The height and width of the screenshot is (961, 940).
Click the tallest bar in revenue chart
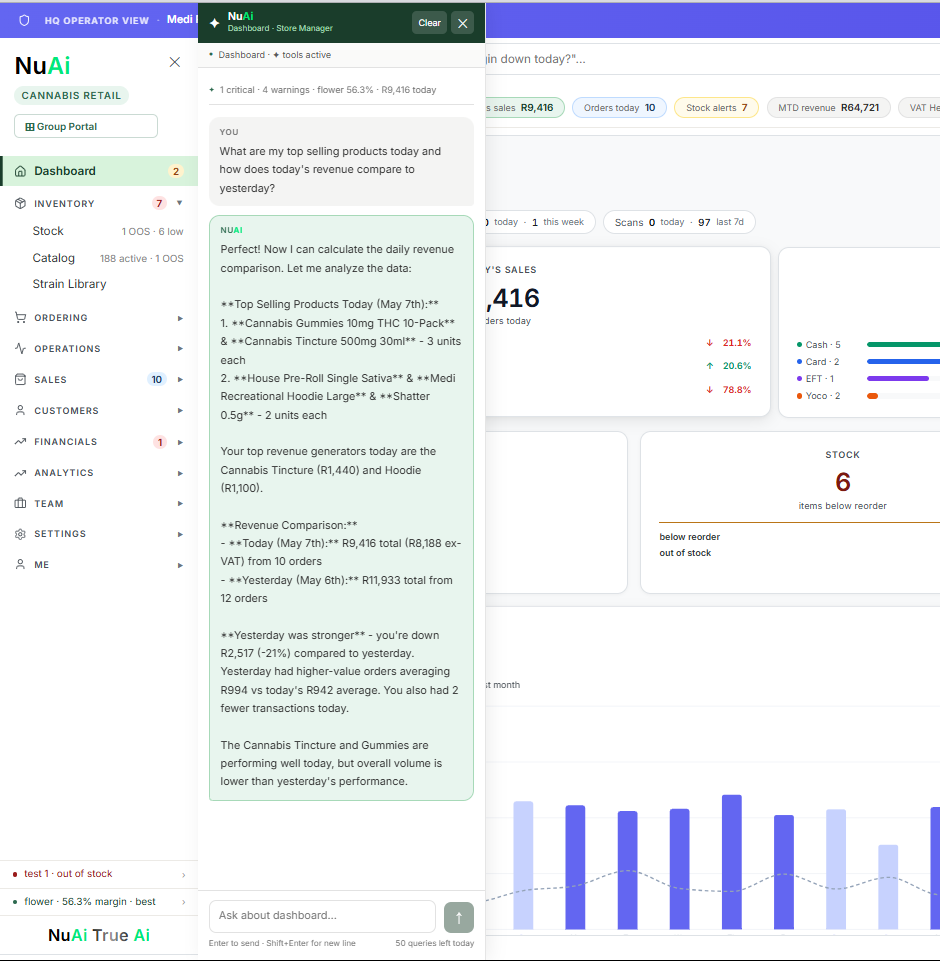732,862
